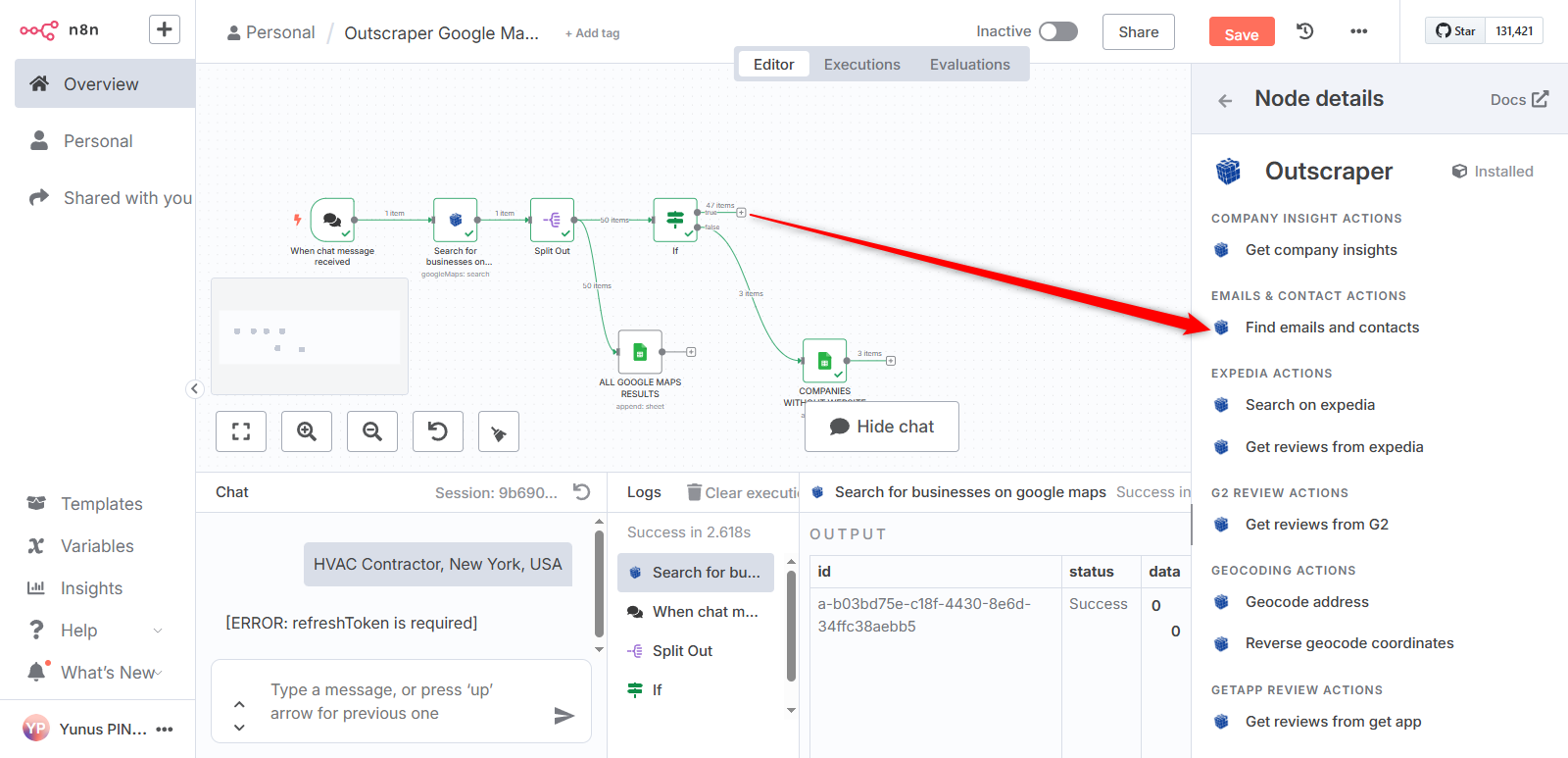The height and width of the screenshot is (758, 1568).
Task: Select When chat m... log entry
Action: point(696,612)
